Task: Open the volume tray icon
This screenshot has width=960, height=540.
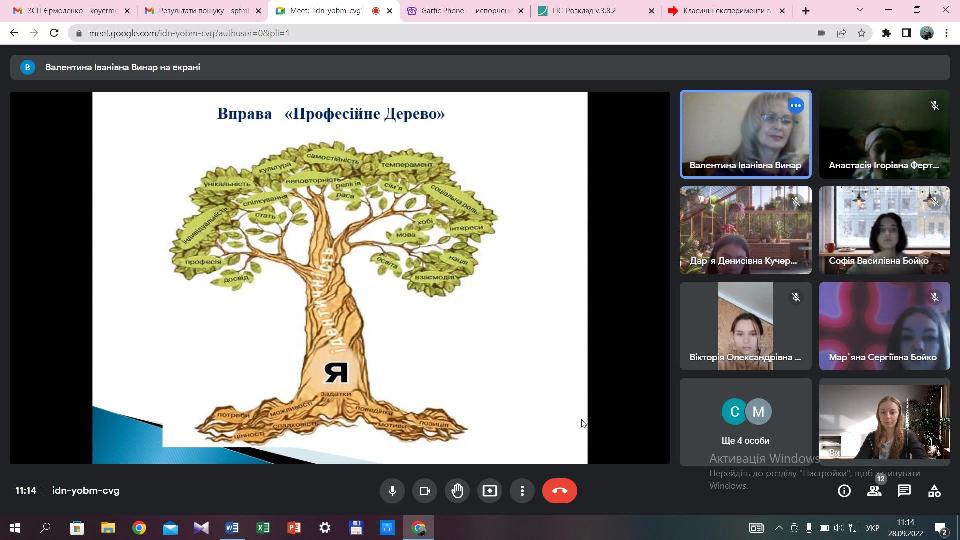Action: click(x=838, y=528)
